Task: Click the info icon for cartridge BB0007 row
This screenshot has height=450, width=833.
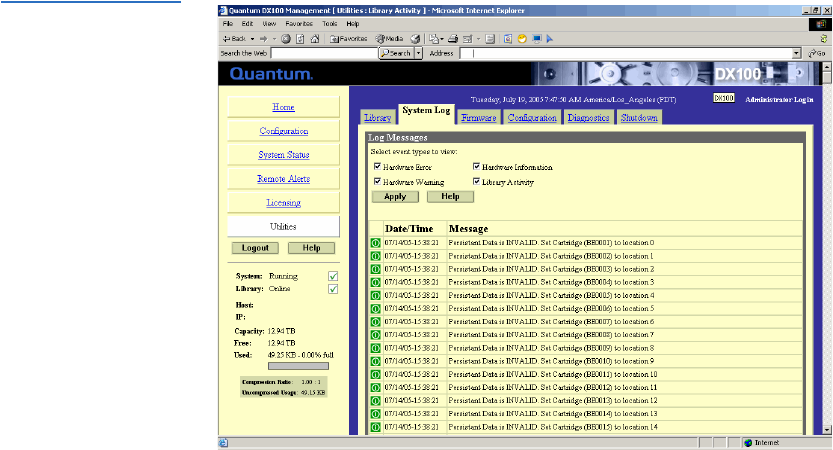Action: coord(376,322)
